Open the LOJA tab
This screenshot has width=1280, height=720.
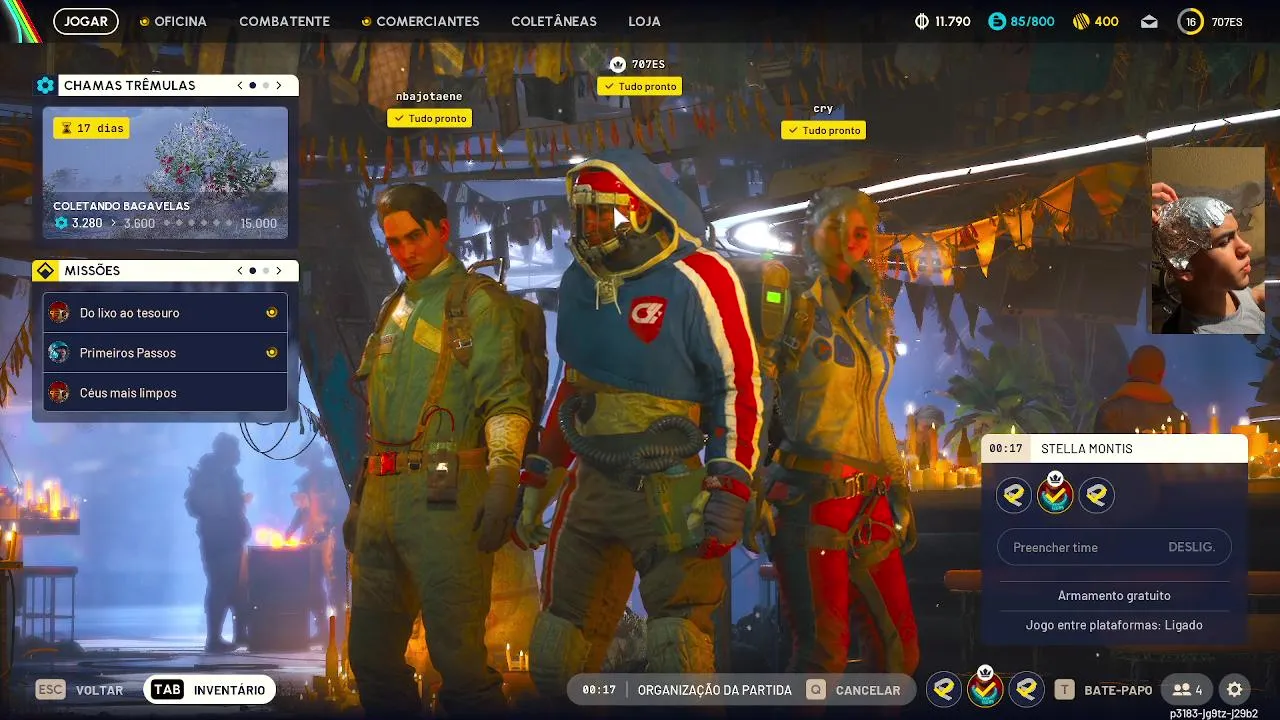[644, 21]
